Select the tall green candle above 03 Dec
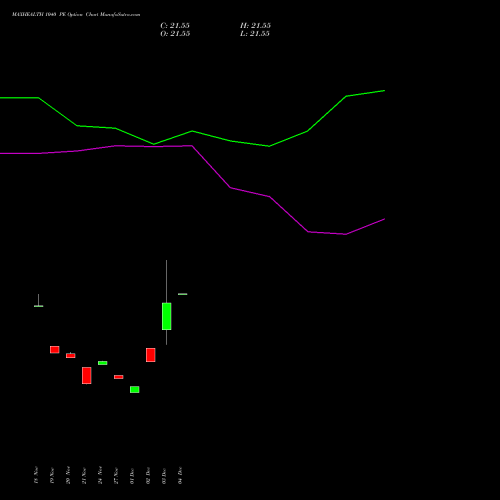 click(x=167, y=316)
